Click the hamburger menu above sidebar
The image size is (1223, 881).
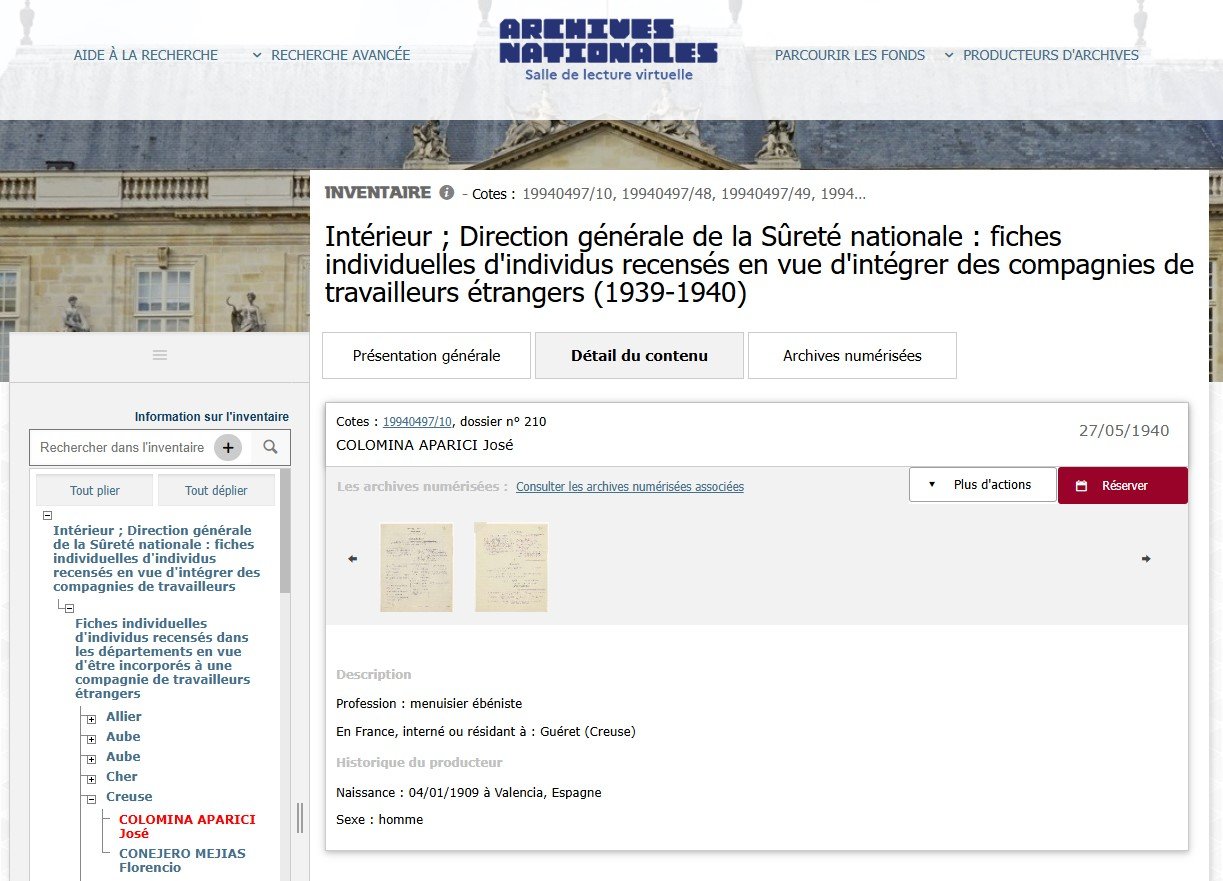coord(160,355)
